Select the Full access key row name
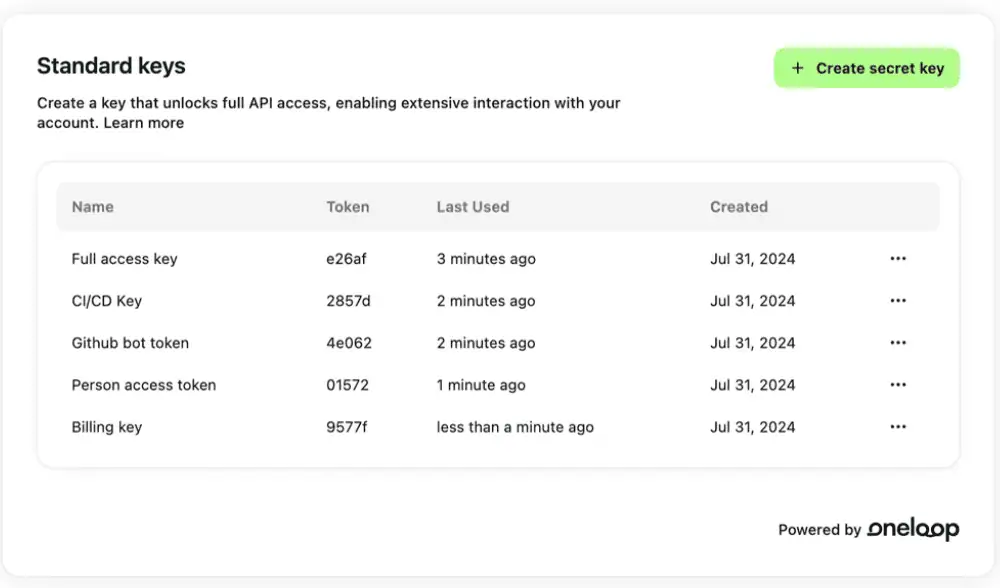The width and height of the screenshot is (1000, 588). point(124,259)
